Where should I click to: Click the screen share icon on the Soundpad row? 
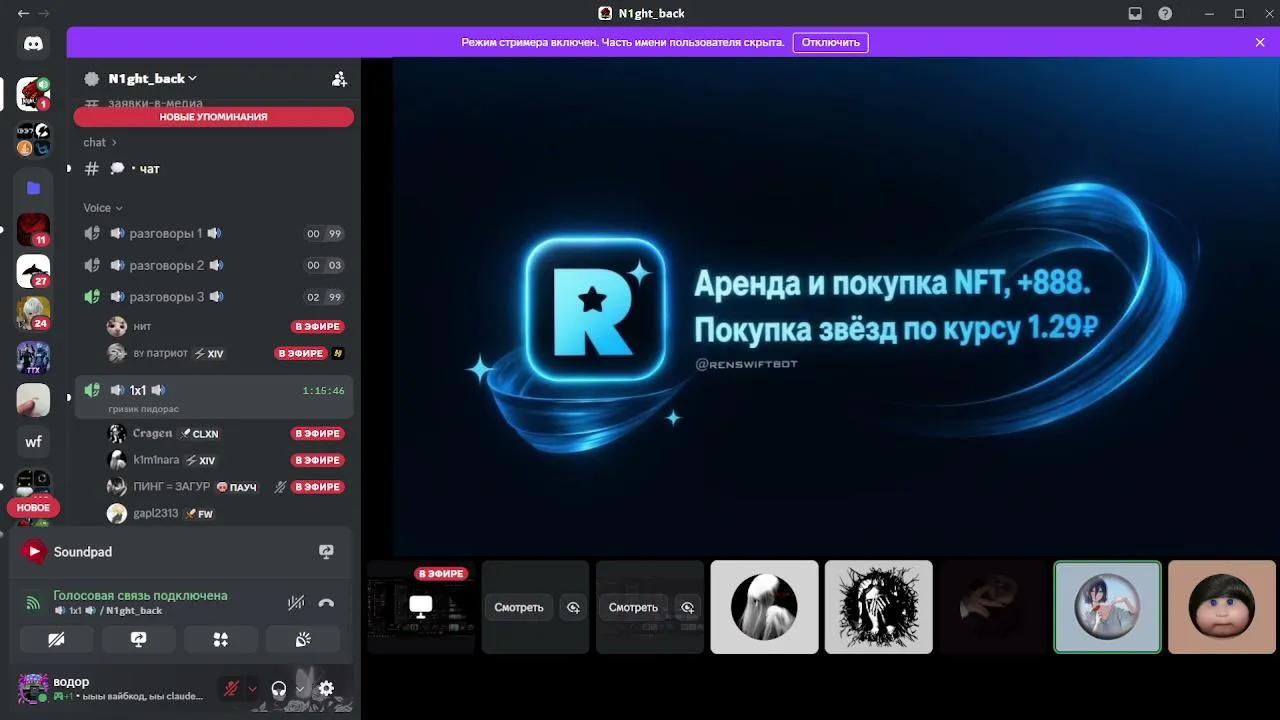coord(326,551)
